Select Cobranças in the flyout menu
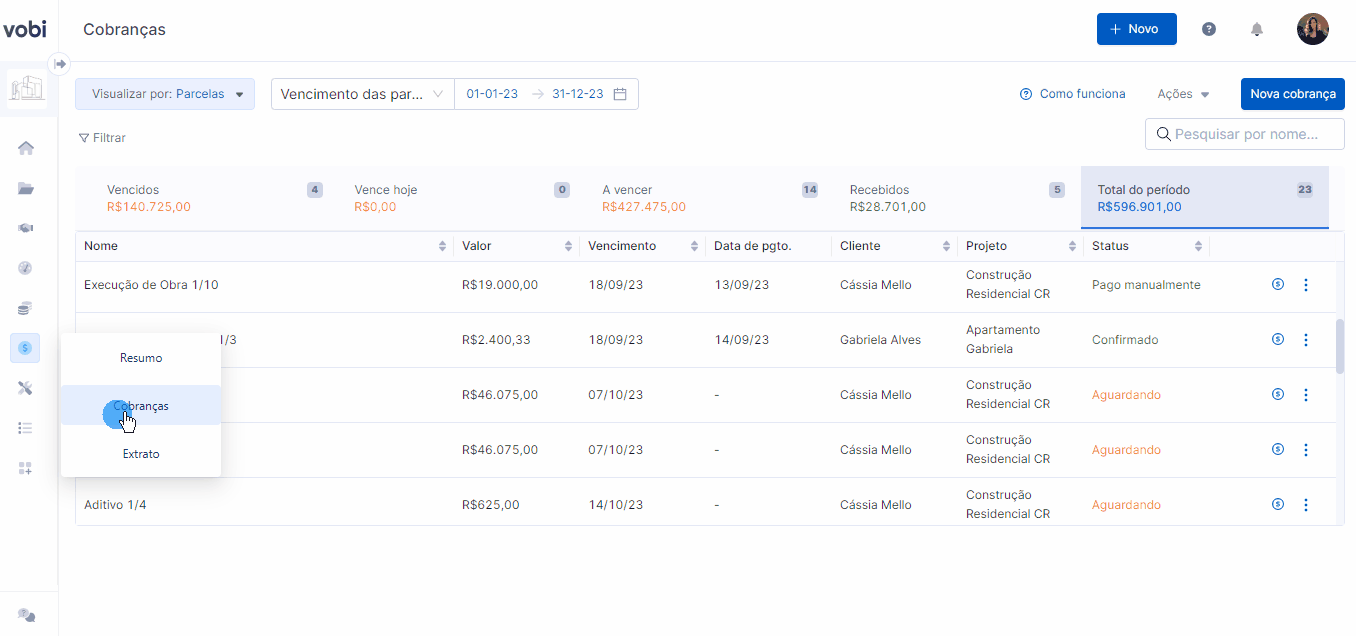The image size is (1356, 636). click(141, 406)
